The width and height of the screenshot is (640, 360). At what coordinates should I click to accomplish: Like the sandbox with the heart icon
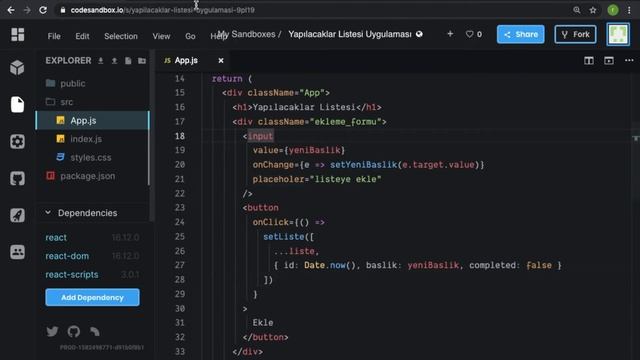point(469,34)
